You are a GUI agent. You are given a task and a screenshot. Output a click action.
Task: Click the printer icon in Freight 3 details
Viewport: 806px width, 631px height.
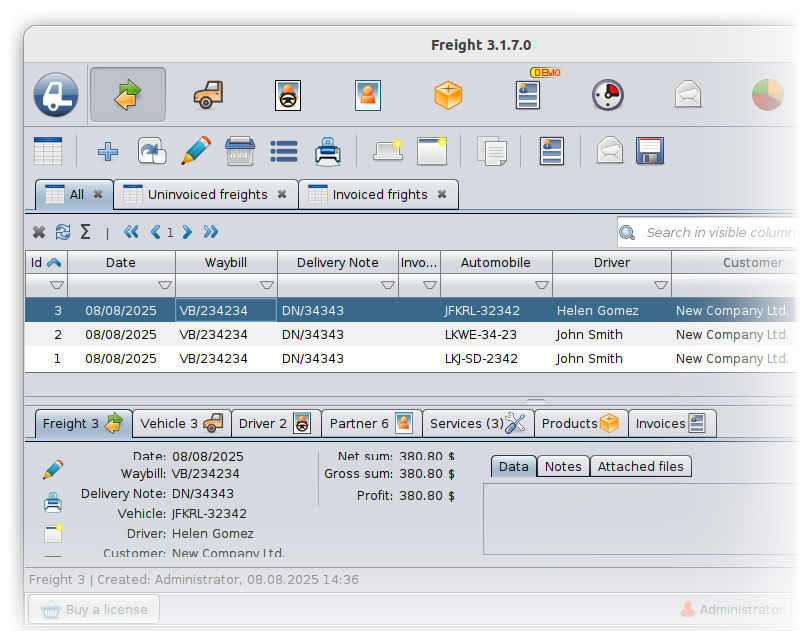(53, 502)
